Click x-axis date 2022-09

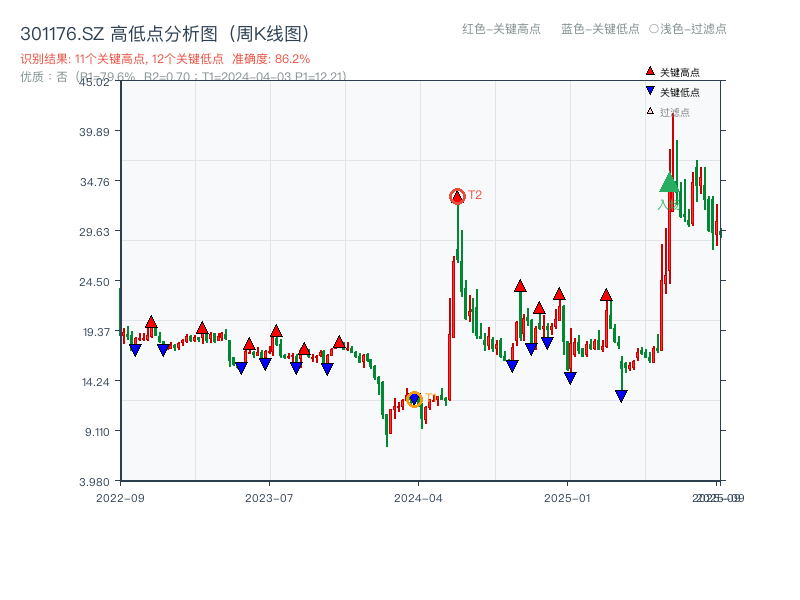click(x=120, y=498)
